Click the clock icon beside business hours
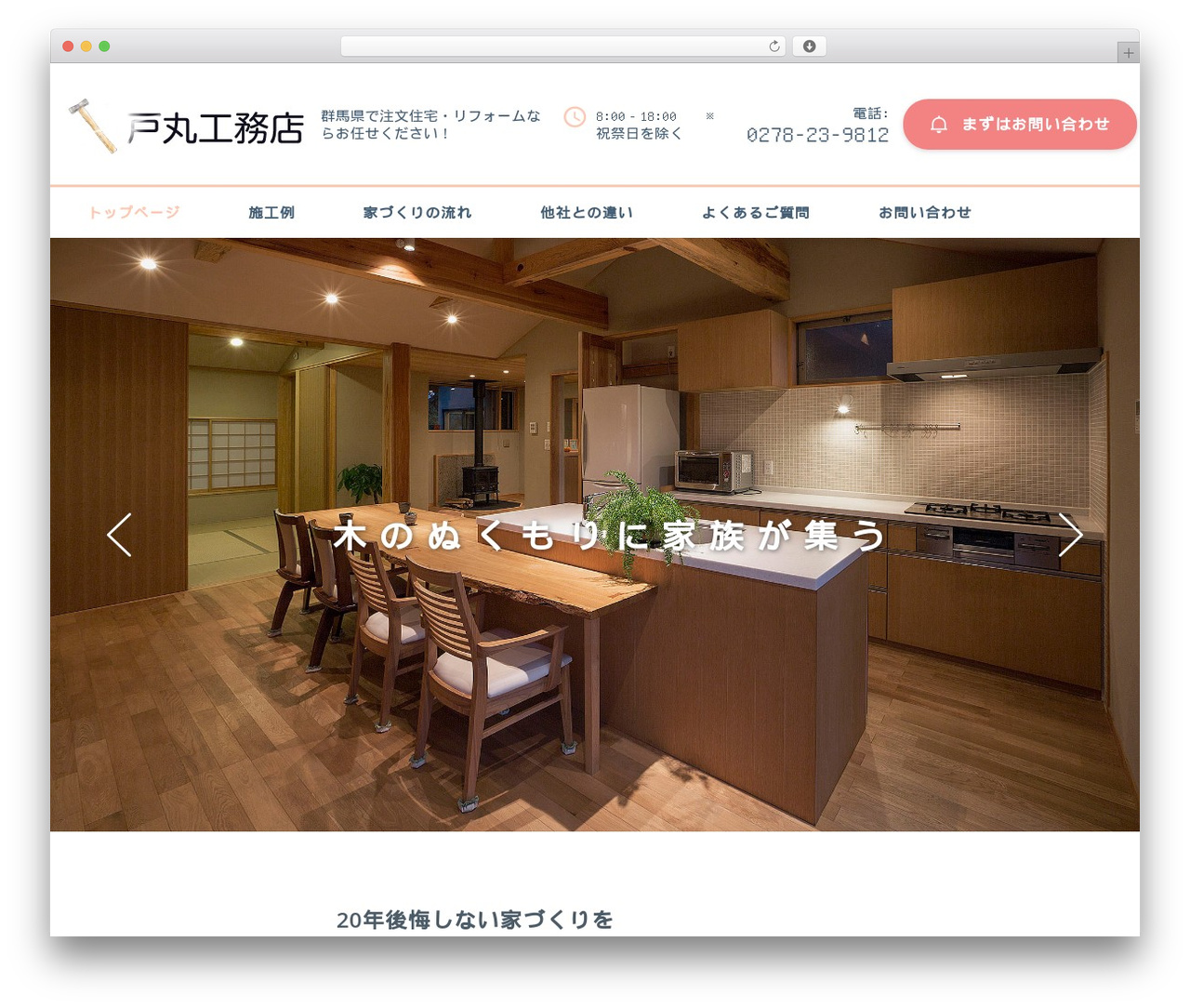 click(x=575, y=117)
